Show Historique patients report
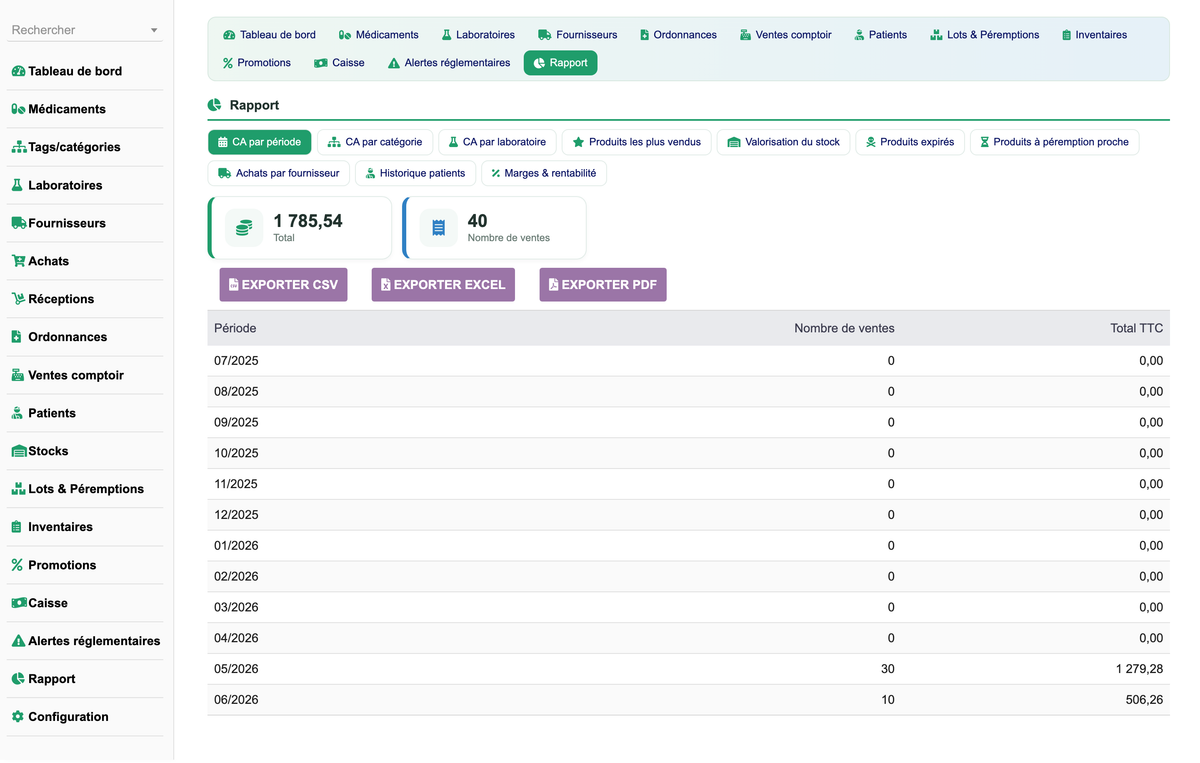The image size is (1200, 763). [416, 173]
